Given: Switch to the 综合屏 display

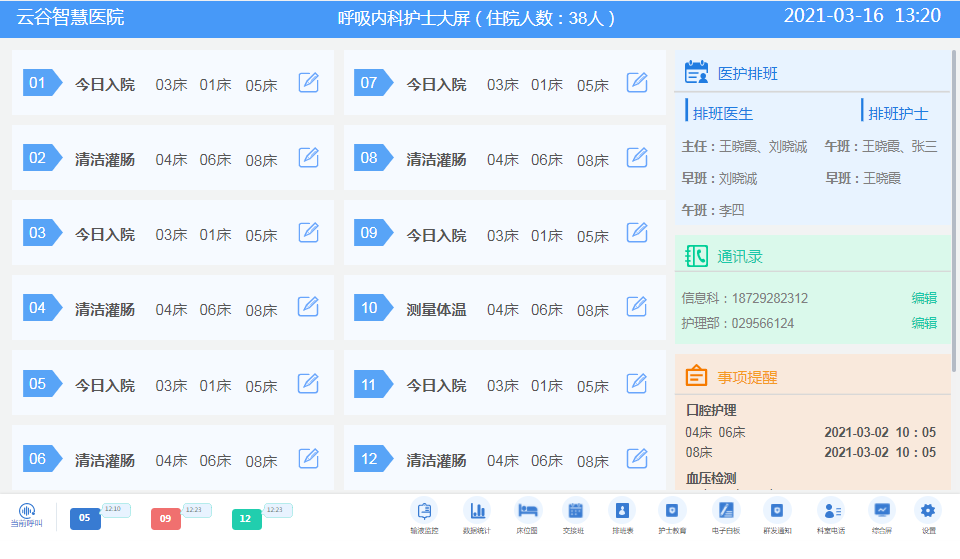Looking at the screenshot, I should click(881, 509).
